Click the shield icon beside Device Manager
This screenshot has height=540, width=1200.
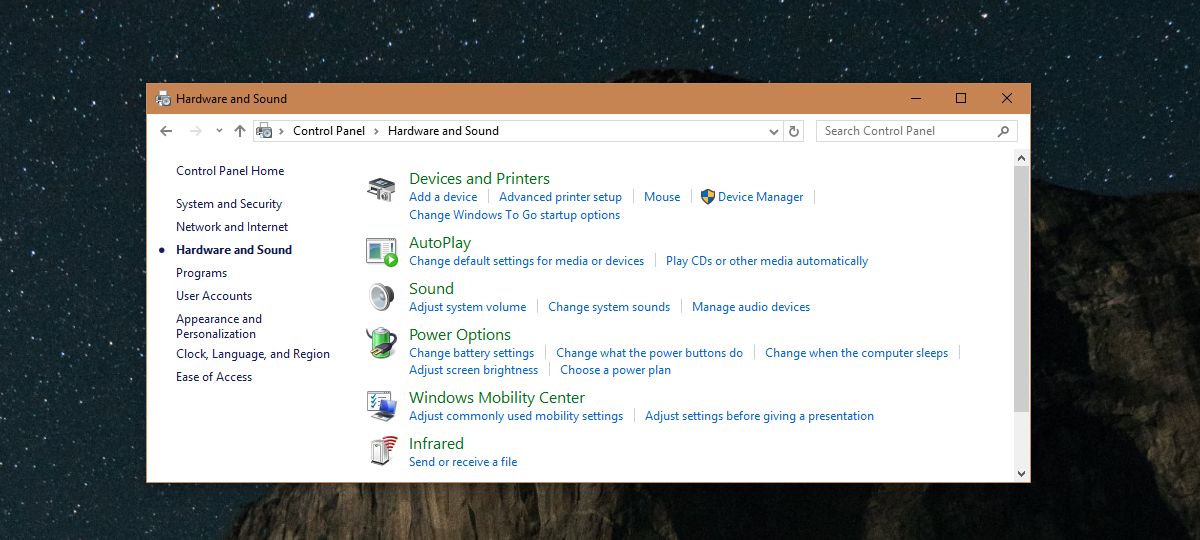(x=708, y=197)
